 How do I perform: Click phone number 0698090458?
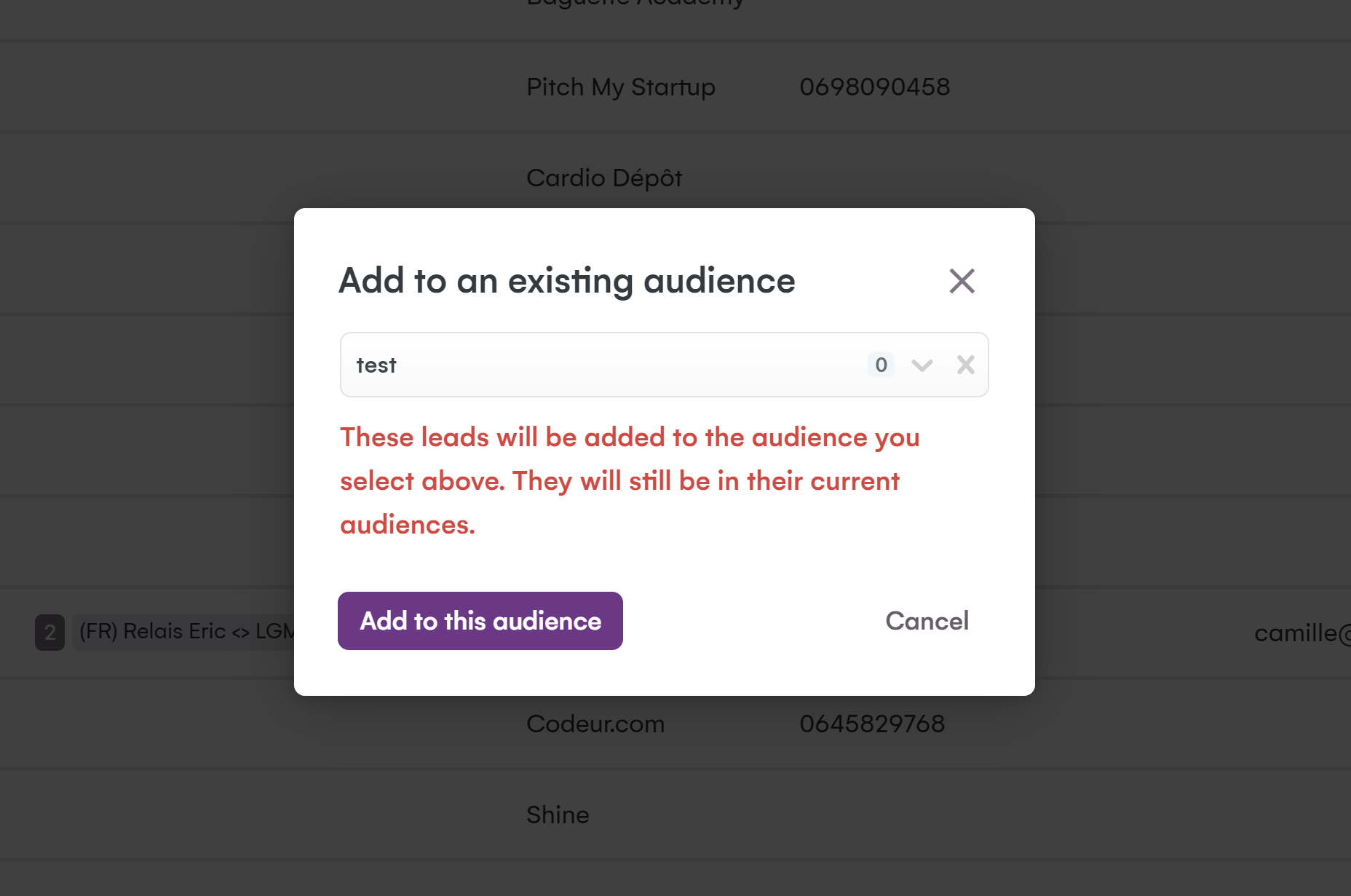click(874, 87)
